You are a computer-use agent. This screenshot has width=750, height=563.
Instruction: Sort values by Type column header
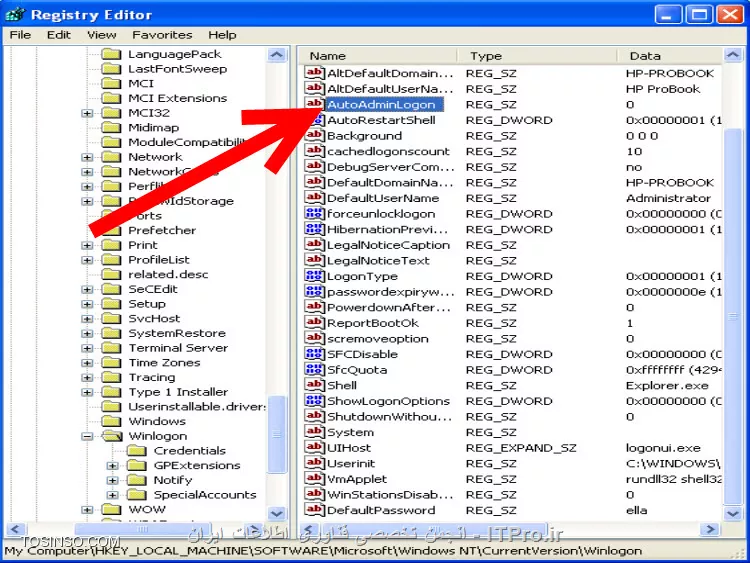pyautogui.click(x=537, y=55)
